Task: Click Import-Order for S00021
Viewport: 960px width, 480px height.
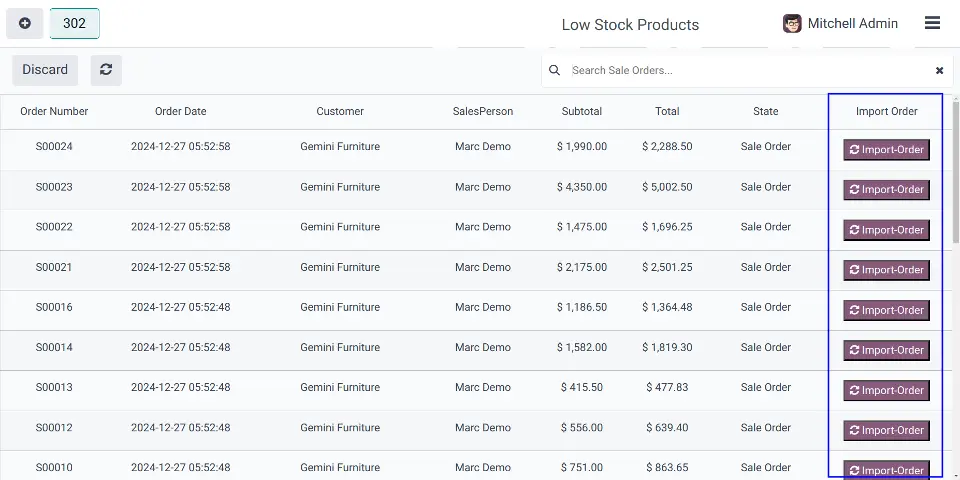Action: tap(887, 270)
